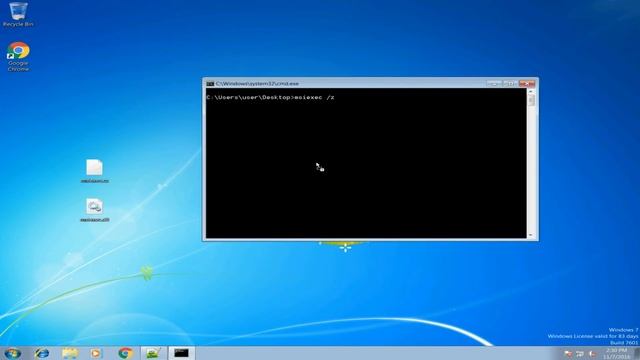Launch Windows Media Player from taskbar
The width and height of the screenshot is (640, 360).
pyautogui.click(x=96, y=353)
